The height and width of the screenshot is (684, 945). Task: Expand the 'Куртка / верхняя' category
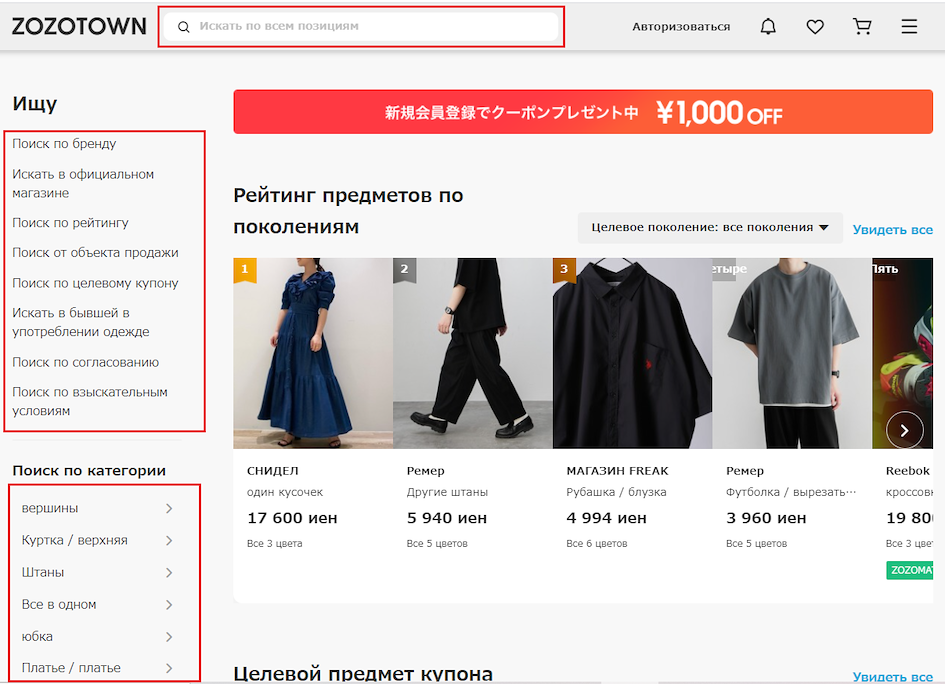point(98,541)
